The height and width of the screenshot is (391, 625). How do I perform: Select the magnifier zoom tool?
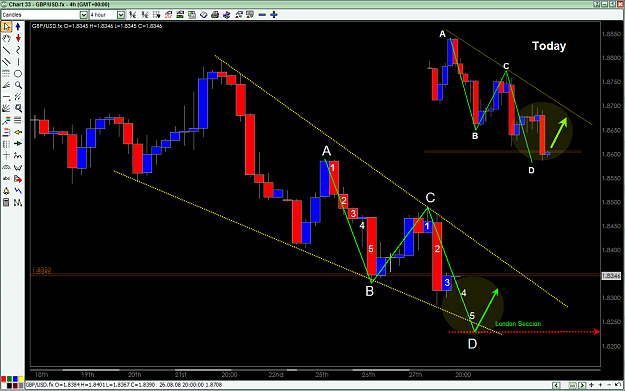pyautogui.click(x=18, y=85)
